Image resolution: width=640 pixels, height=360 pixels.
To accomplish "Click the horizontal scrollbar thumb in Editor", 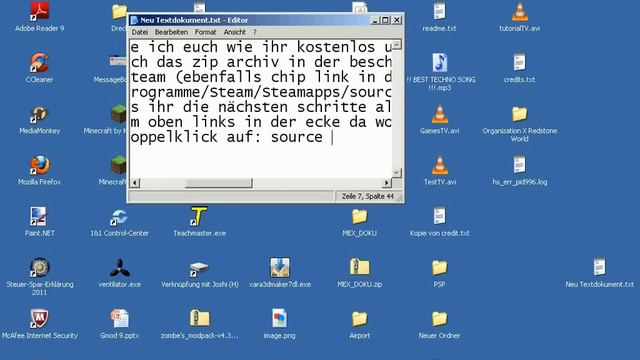I will (218, 183).
